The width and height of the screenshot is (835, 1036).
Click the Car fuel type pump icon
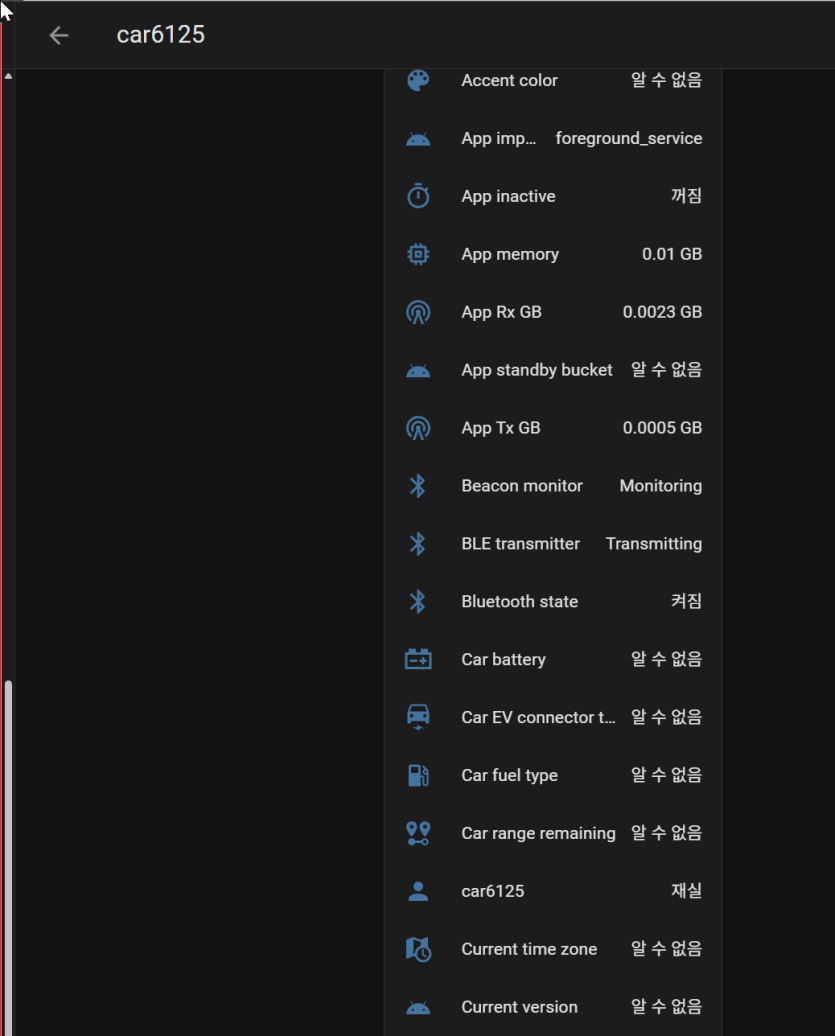[x=418, y=775]
